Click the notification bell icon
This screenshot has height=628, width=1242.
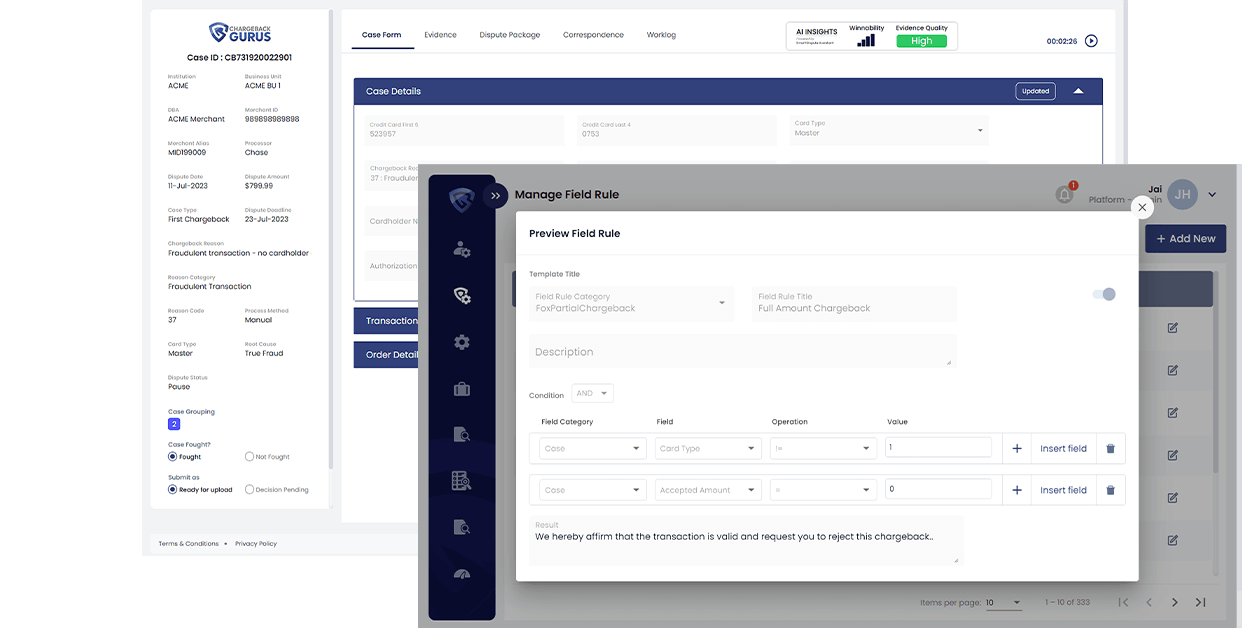[1064, 194]
